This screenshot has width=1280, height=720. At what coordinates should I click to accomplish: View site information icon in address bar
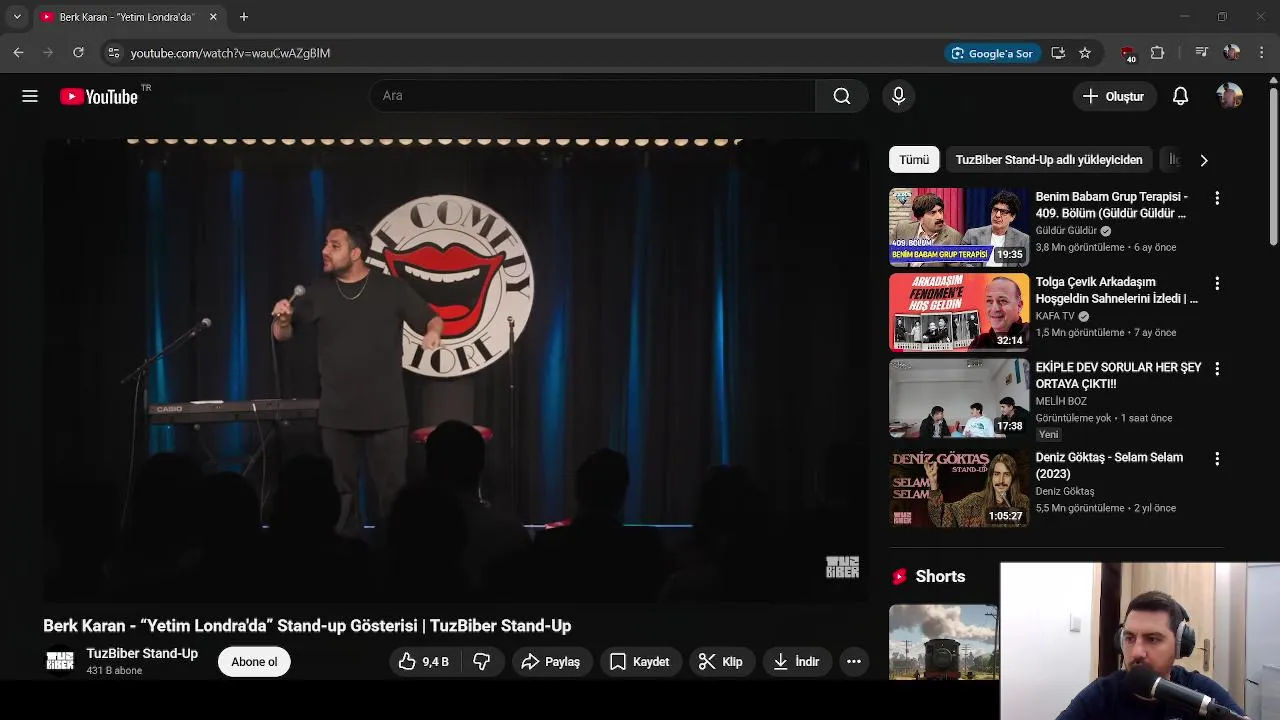(x=114, y=53)
